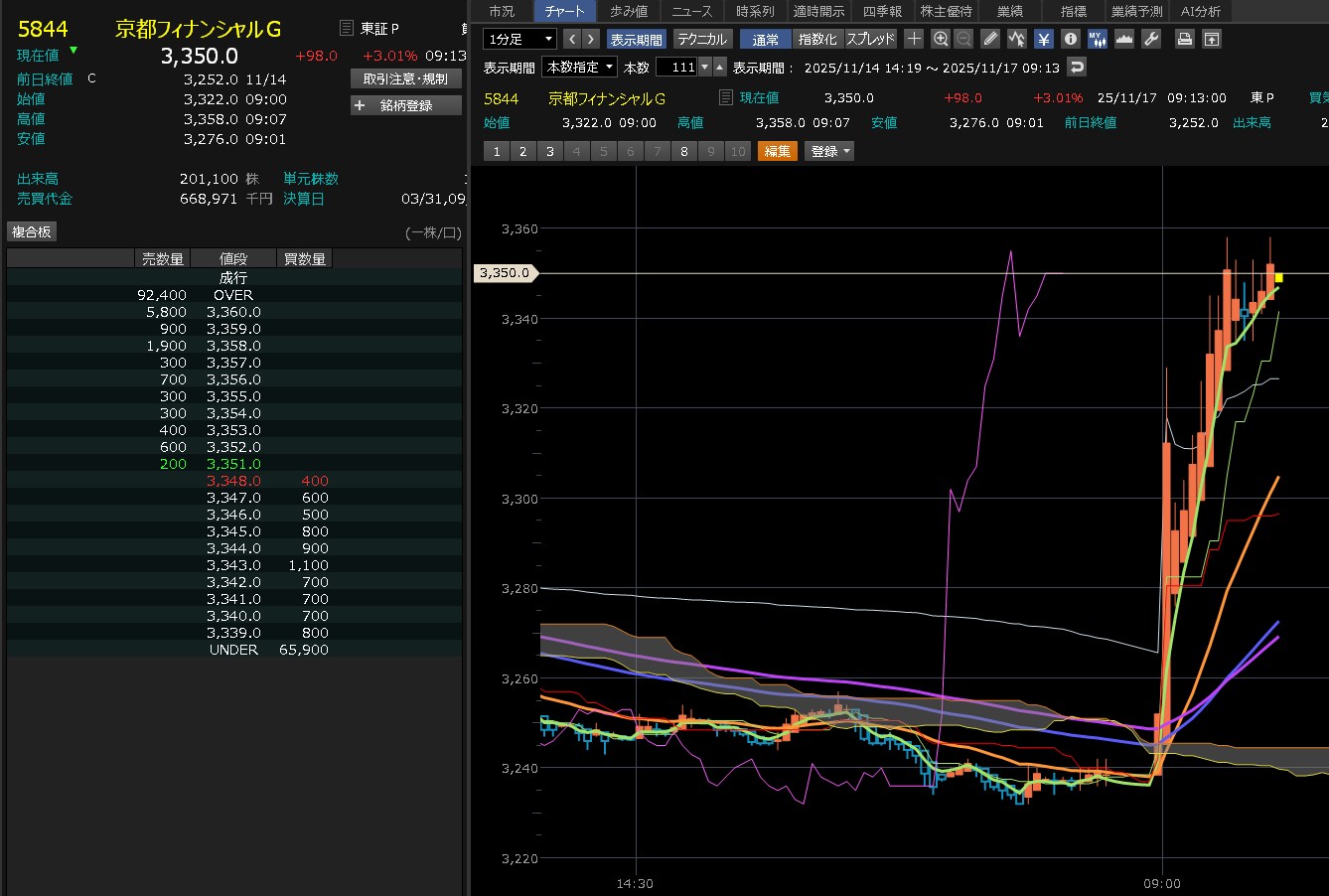Viewport: 1329px width, 896px height.
Task: Expand the 登録 dropdown button
Action: tap(830, 151)
